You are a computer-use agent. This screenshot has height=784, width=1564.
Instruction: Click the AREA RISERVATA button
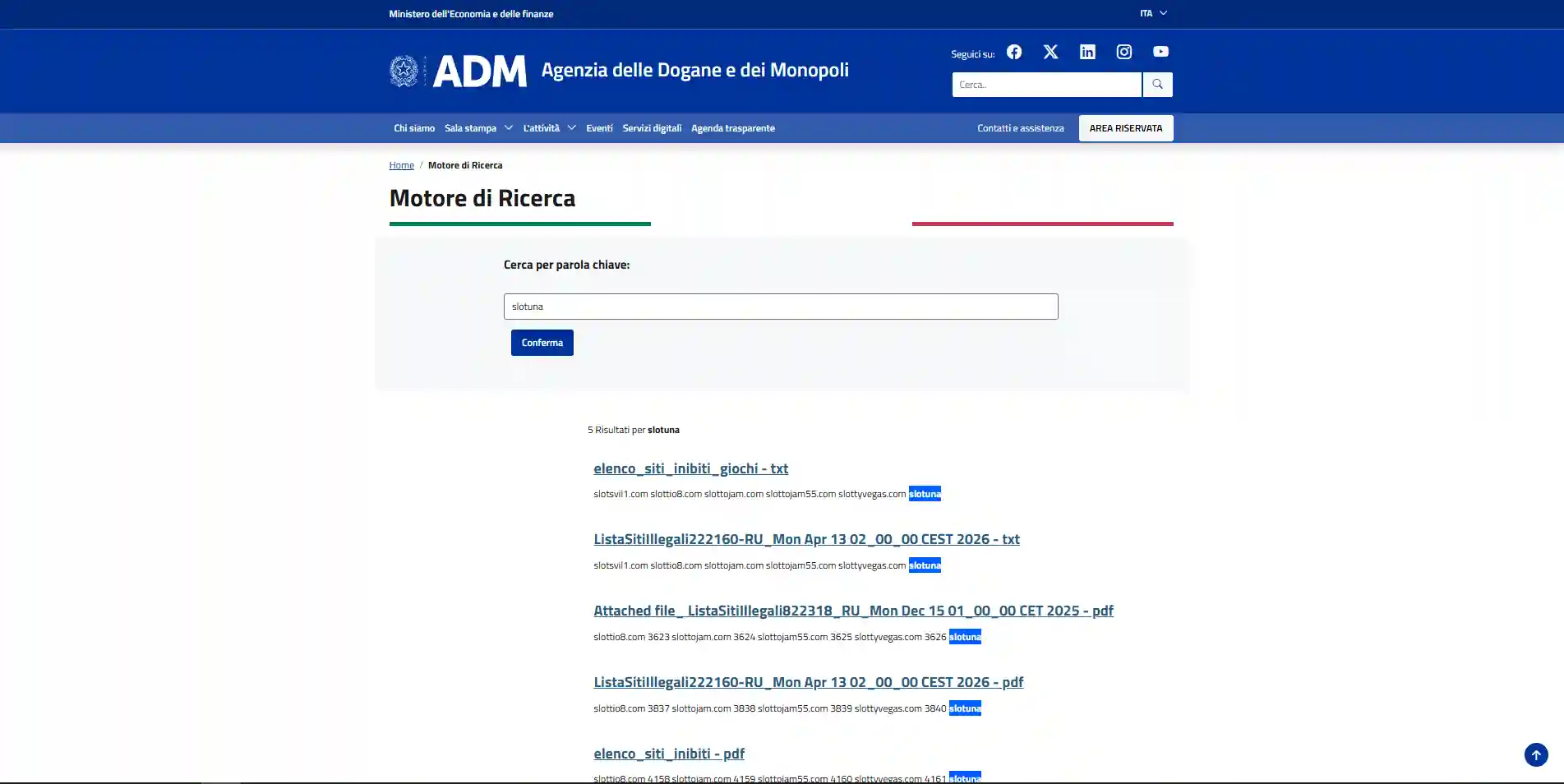click(1126, 128)
